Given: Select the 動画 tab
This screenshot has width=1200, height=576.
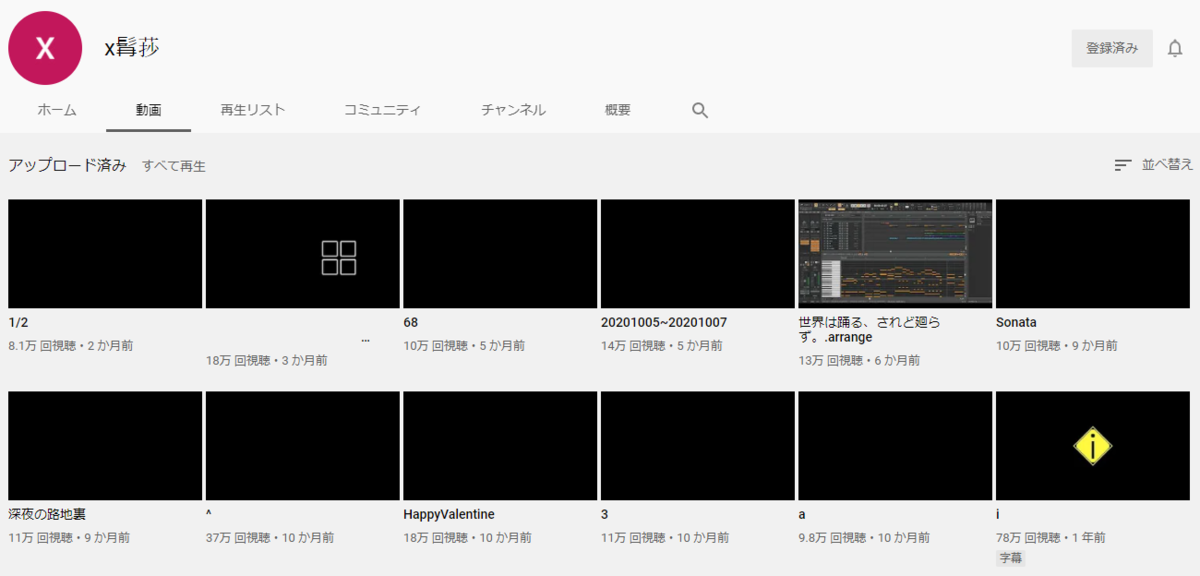Looking at the screenshot, I should (x=149, y=110).
